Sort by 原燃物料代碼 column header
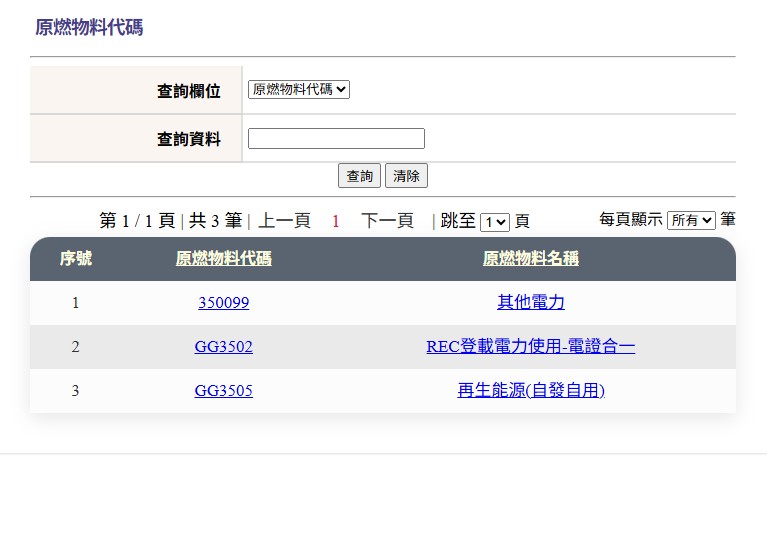Screen dimensions: 767x537 [x=223, y=259]
